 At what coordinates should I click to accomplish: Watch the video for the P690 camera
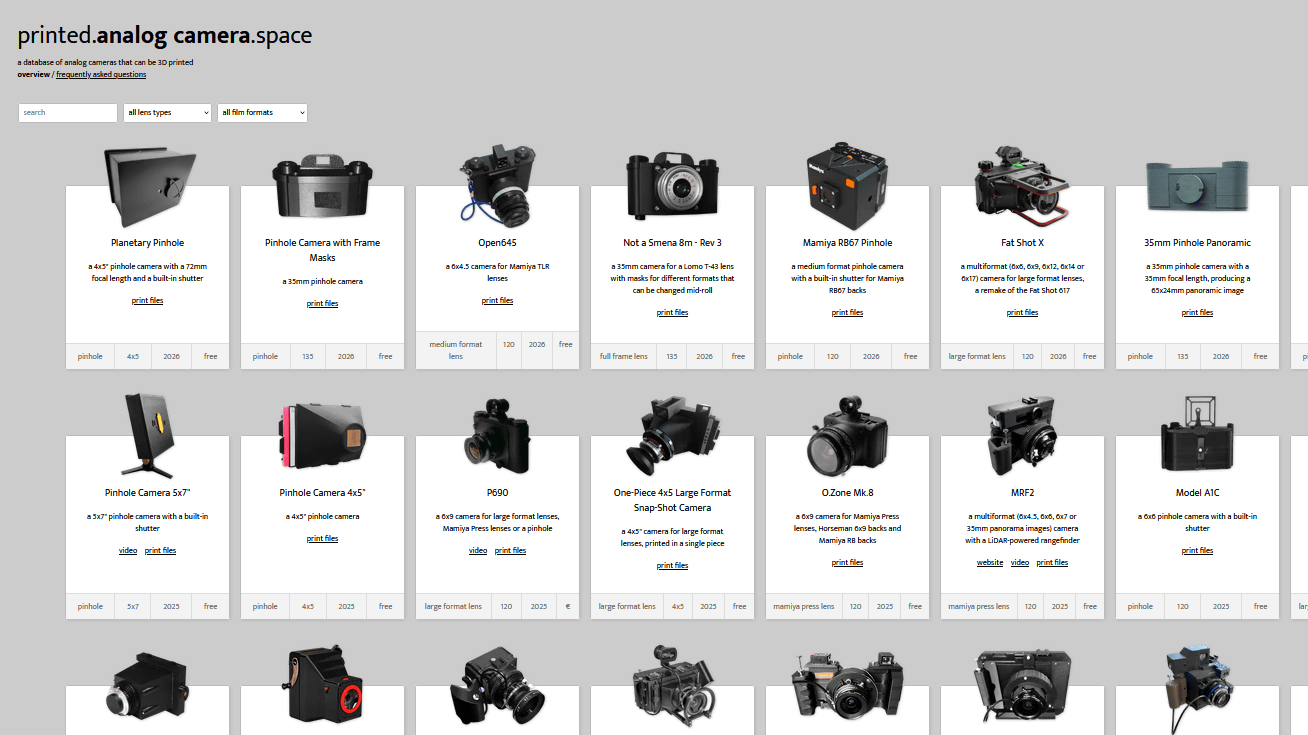pos(477,549)
